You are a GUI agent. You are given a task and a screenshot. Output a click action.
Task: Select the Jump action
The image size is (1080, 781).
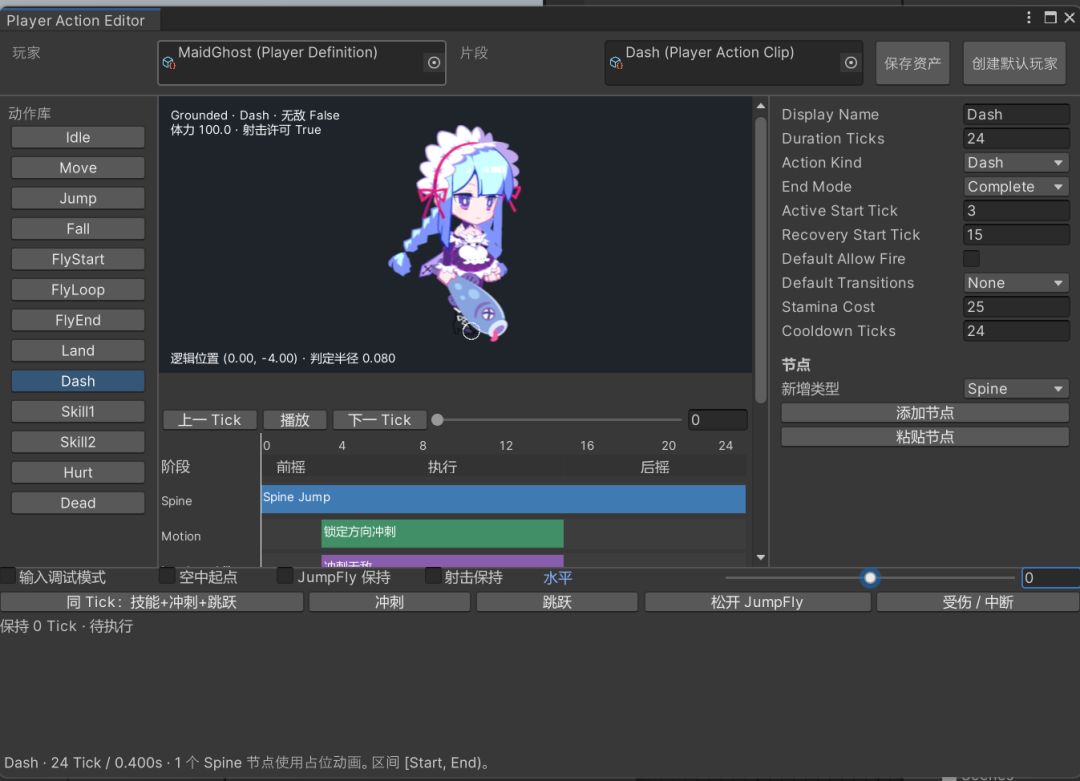78,198
